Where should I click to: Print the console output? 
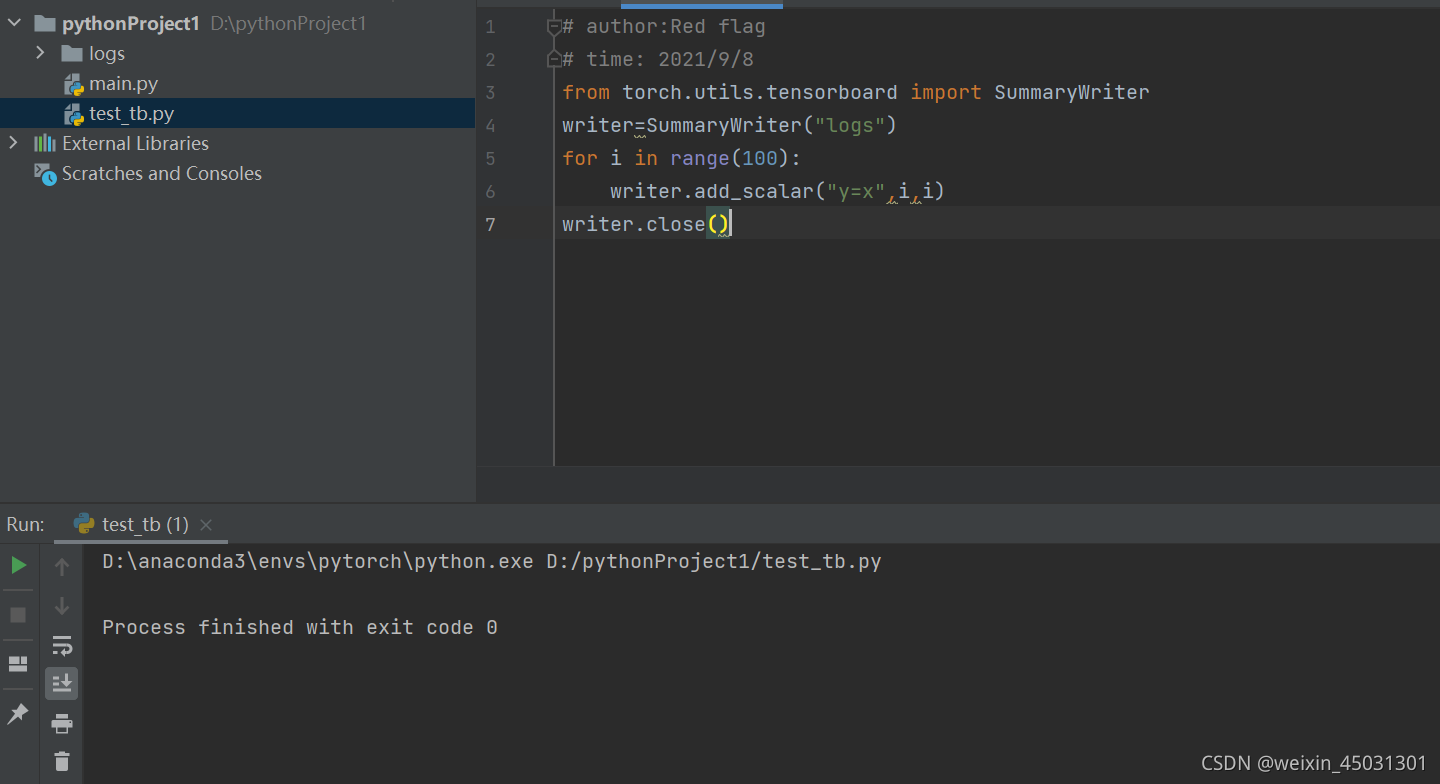[x=62, y=722]
